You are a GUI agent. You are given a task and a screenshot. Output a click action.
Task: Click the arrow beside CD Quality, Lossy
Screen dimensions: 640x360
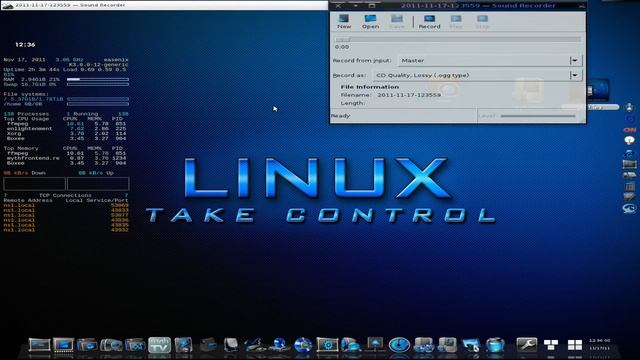575,75
